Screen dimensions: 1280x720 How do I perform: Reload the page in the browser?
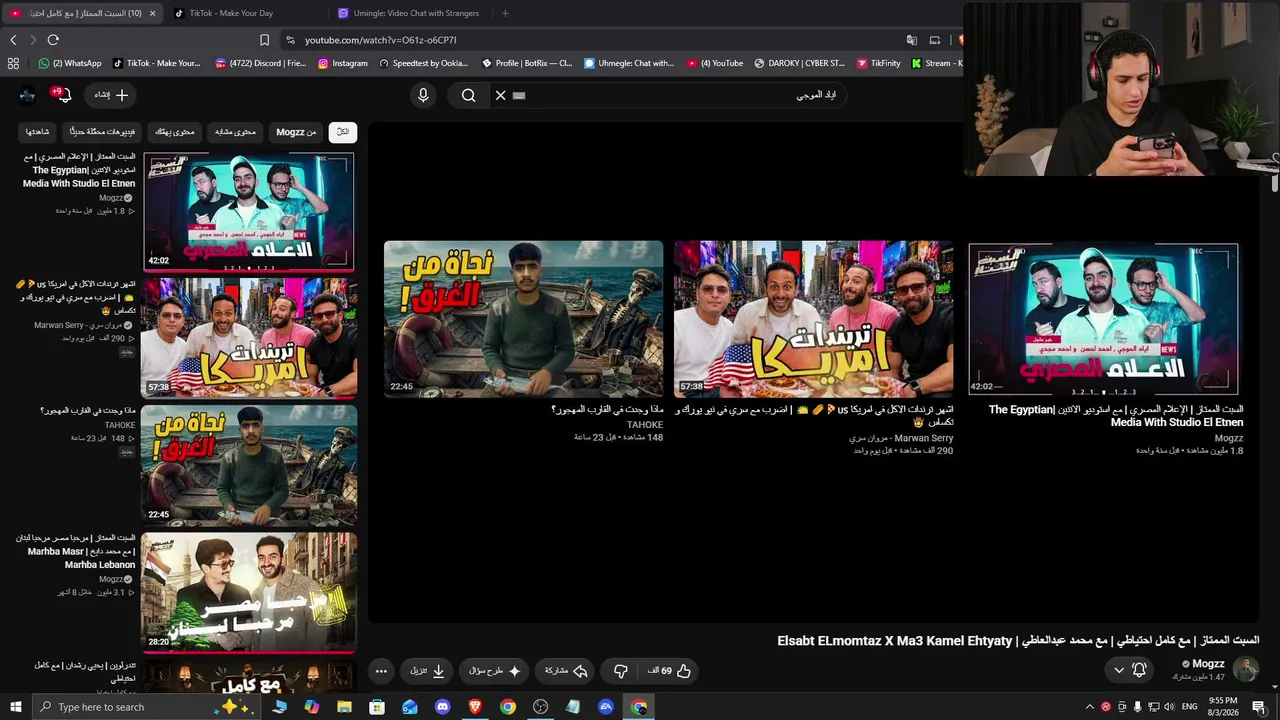(53, 40)
